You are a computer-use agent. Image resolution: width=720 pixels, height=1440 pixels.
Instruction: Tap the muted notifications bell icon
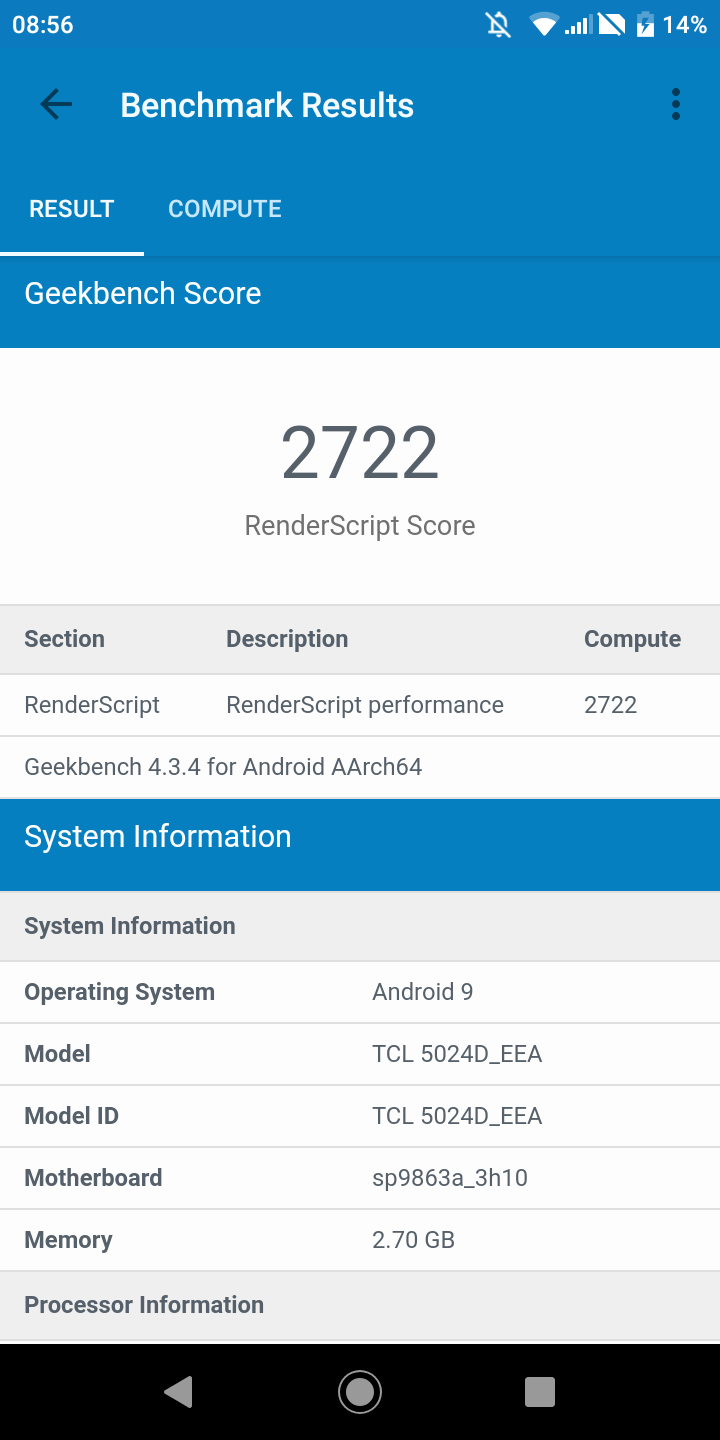(498, 25)
